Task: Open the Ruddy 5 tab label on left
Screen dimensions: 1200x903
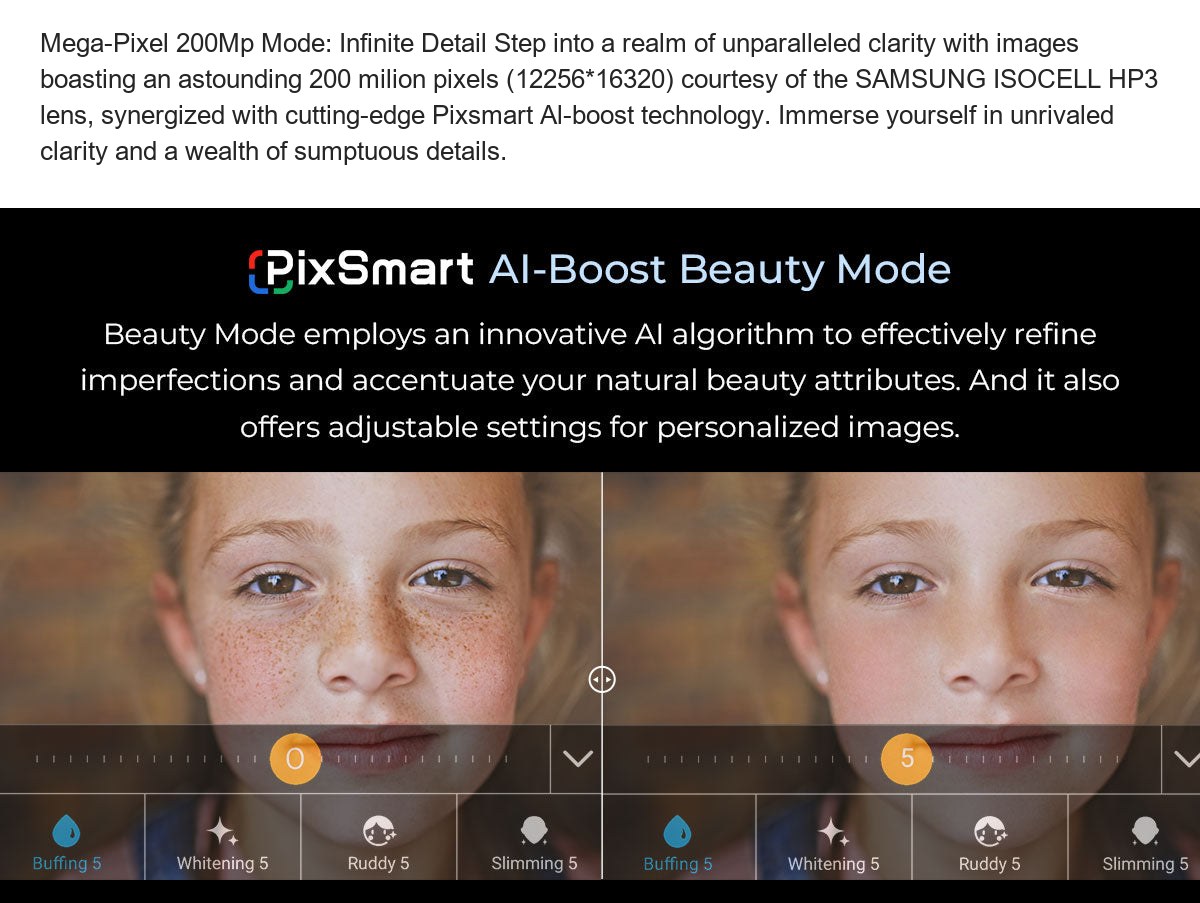Action: click(x=378, y=864)
